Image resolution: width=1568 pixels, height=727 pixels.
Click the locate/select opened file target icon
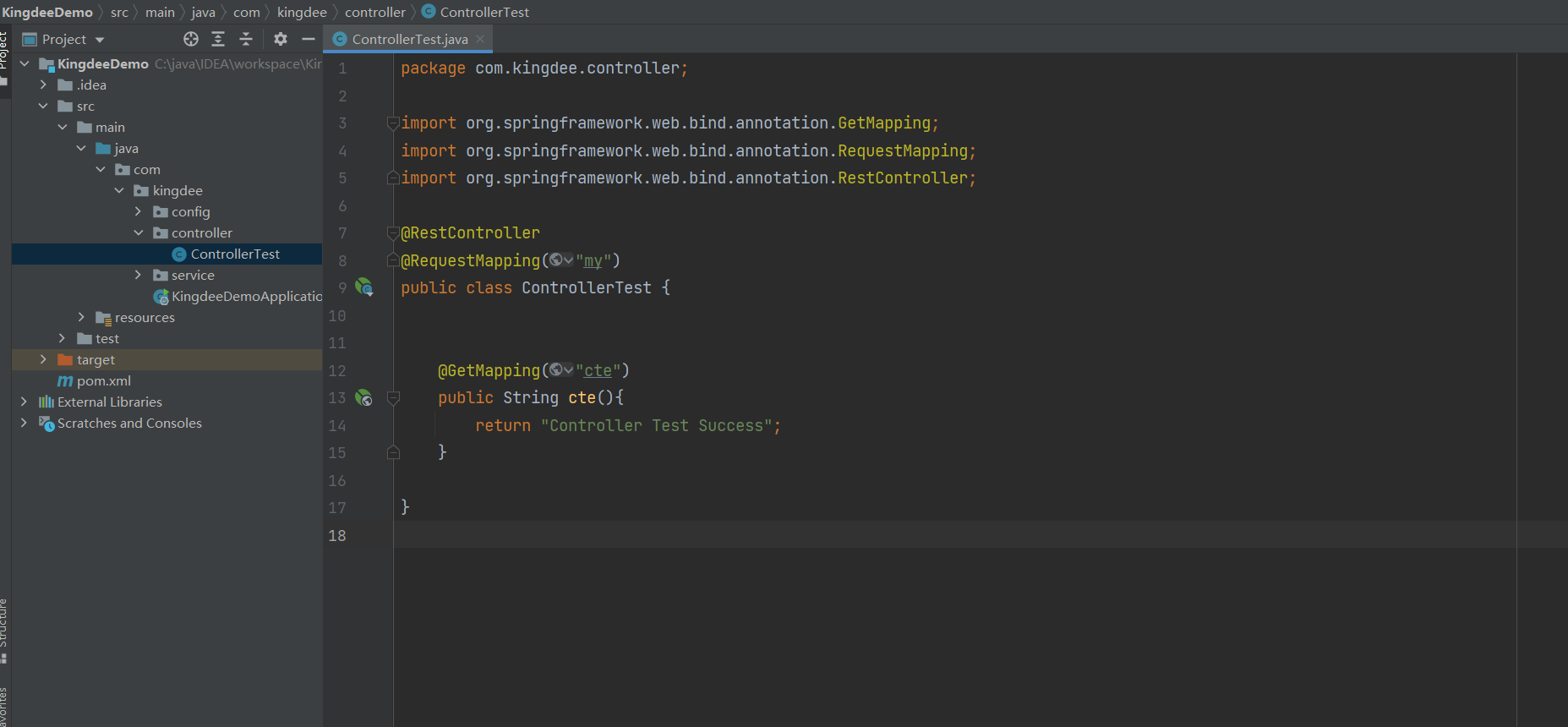tap(191, 39)
